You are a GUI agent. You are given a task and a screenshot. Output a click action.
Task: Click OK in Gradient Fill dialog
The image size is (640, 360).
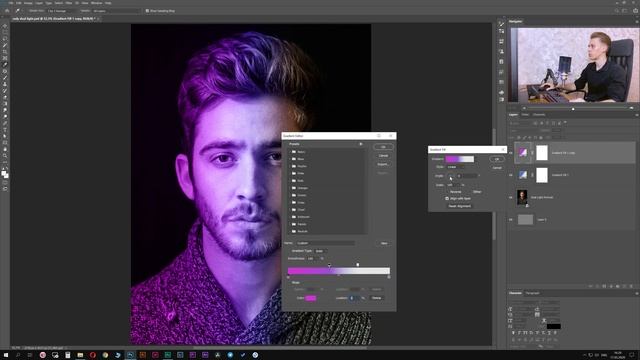[x=497, y=159]
